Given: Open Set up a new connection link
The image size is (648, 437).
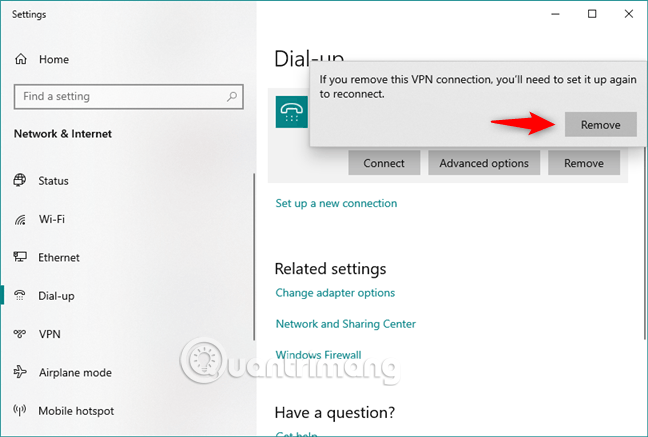Looking at the screenshot, I should tap(336, 203).
